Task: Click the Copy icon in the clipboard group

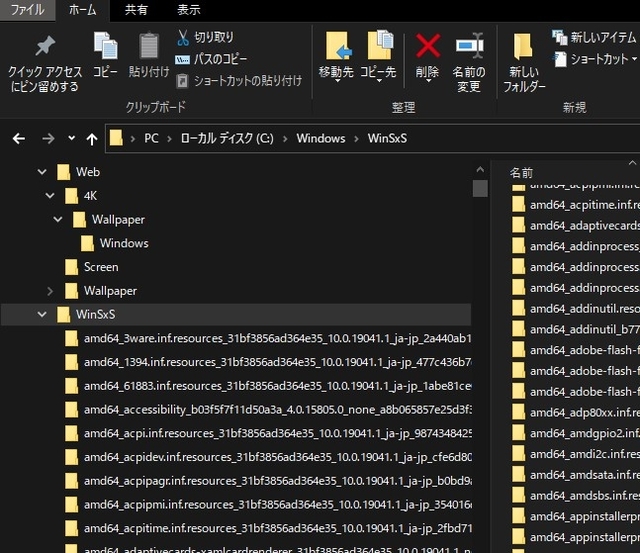Action: pos(106,46)
